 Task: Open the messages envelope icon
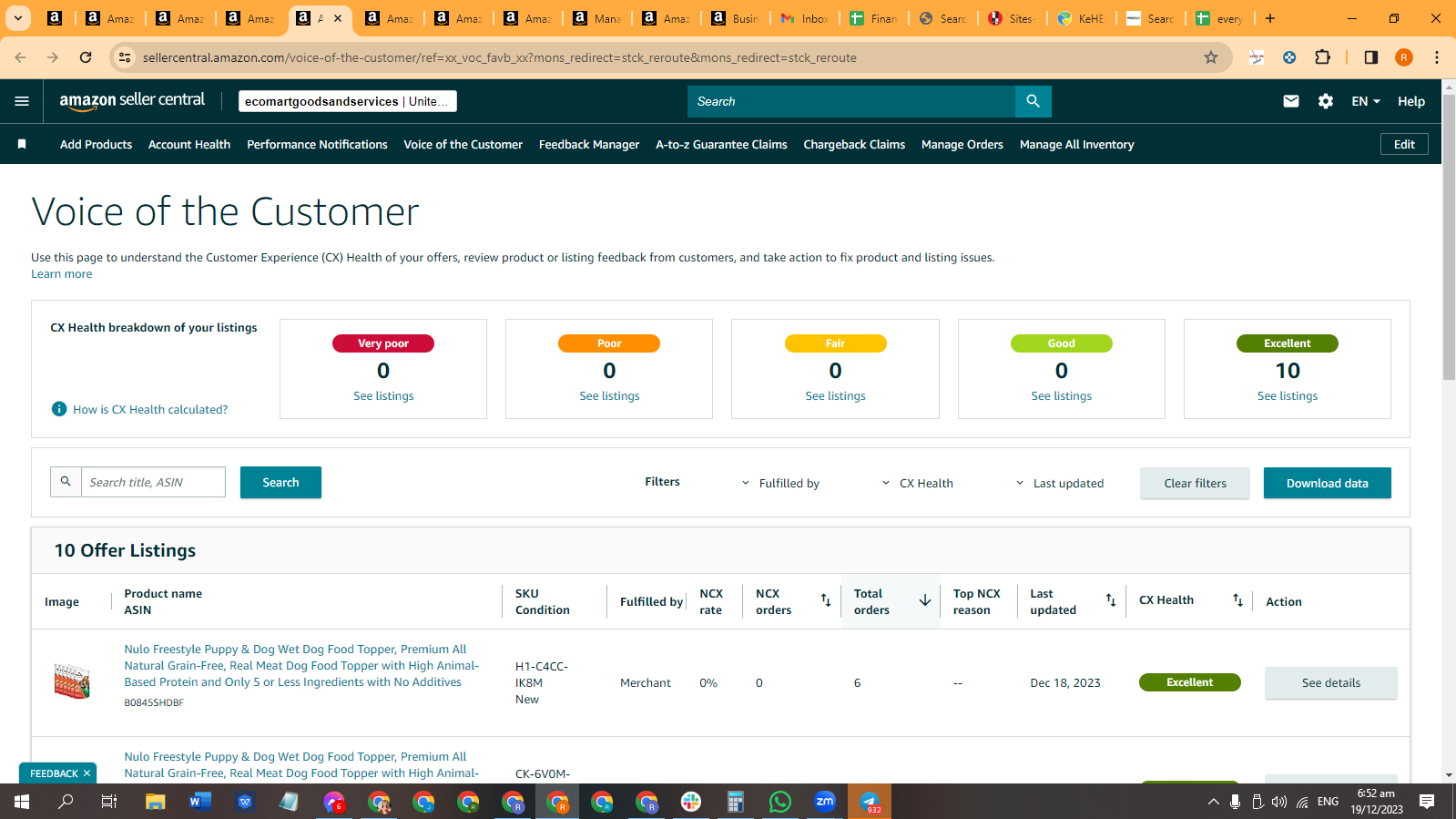pyautogui.click(x=1290, y=101)
